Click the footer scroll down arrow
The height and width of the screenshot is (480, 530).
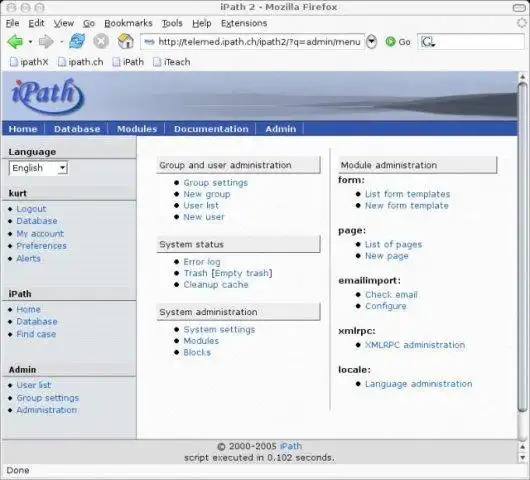522,458
